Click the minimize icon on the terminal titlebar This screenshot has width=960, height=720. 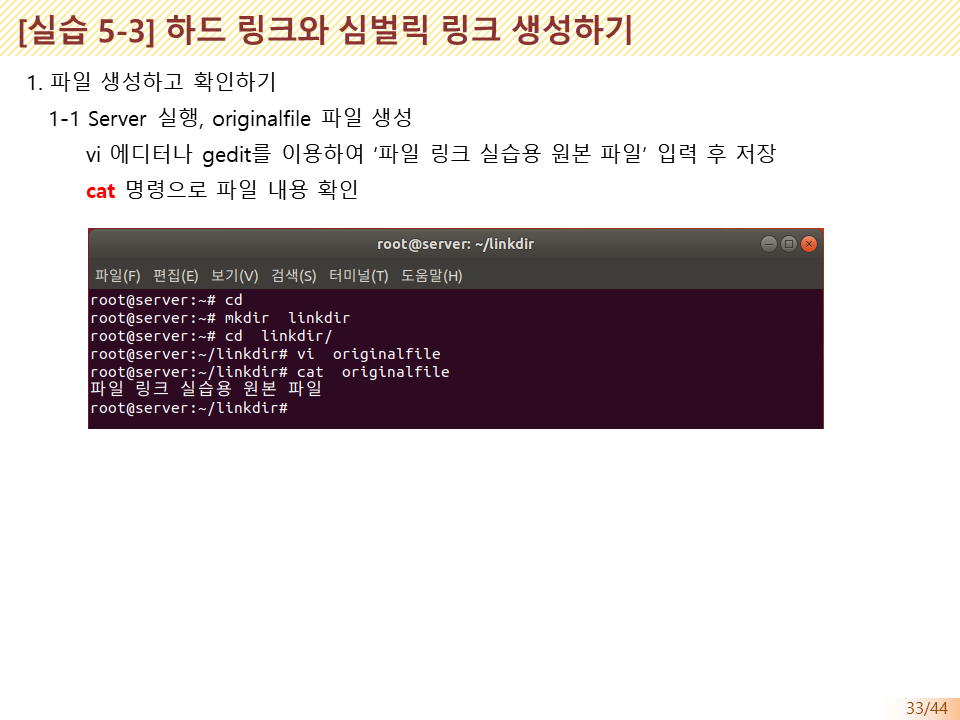(x=769, y=243)
